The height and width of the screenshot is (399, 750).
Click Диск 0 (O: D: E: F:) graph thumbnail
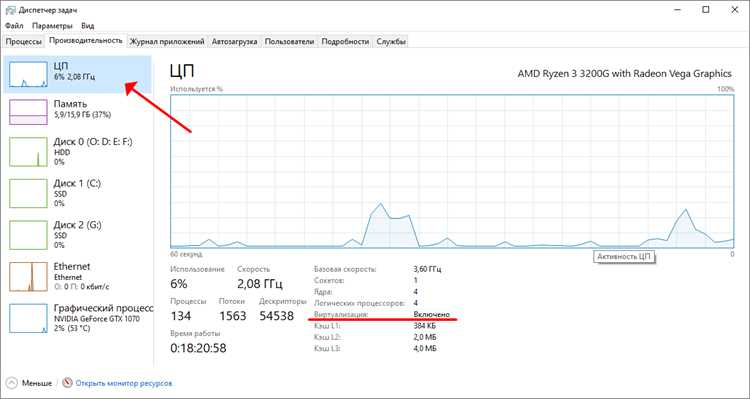(28, 152)
